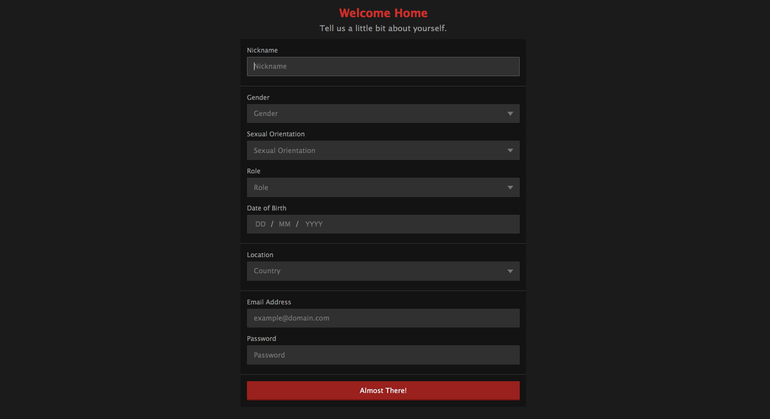Click the Gender field label
The image size is (770, 419).
coord(258,97)
